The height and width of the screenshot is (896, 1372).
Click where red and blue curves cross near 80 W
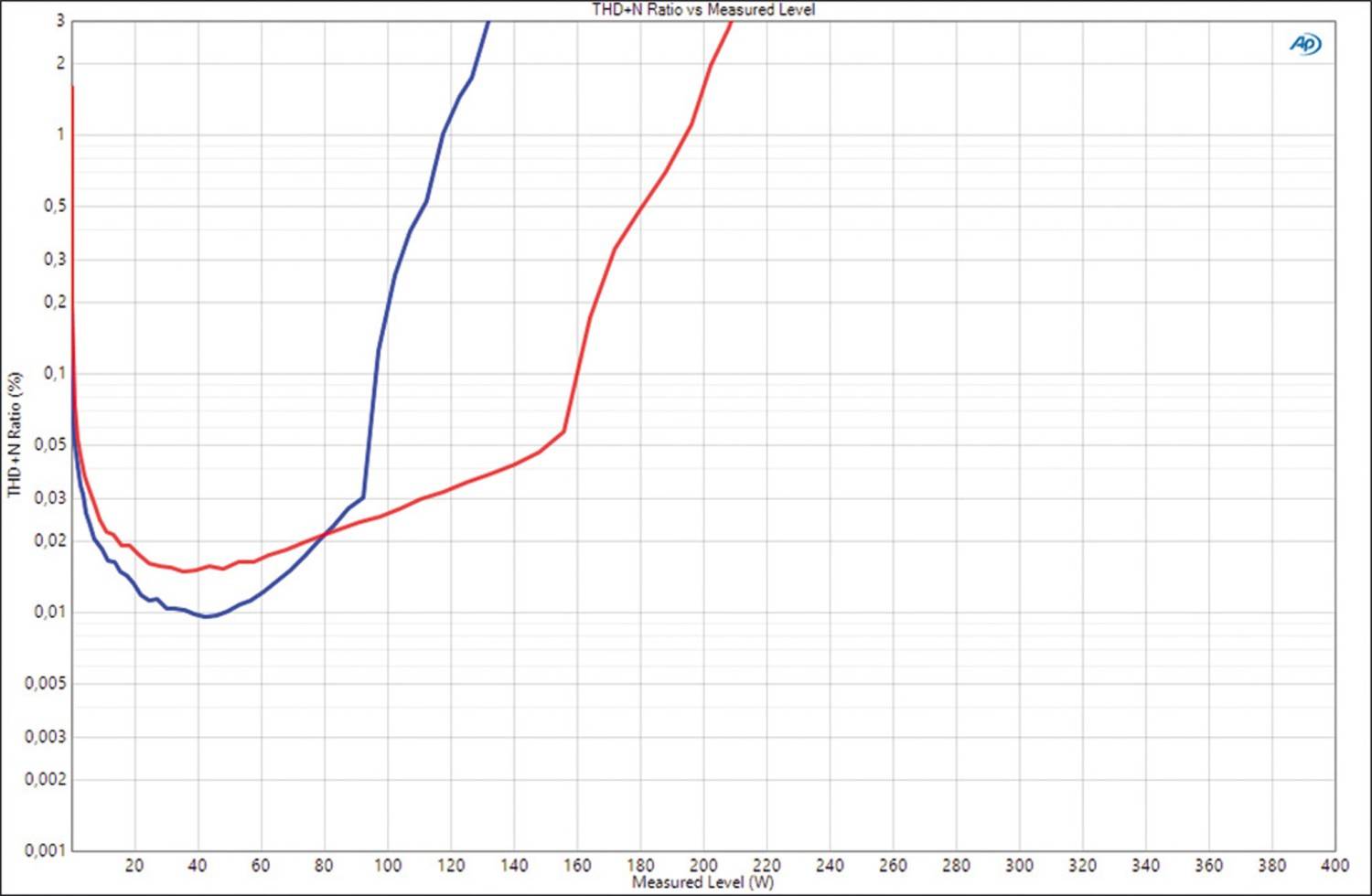326,534
